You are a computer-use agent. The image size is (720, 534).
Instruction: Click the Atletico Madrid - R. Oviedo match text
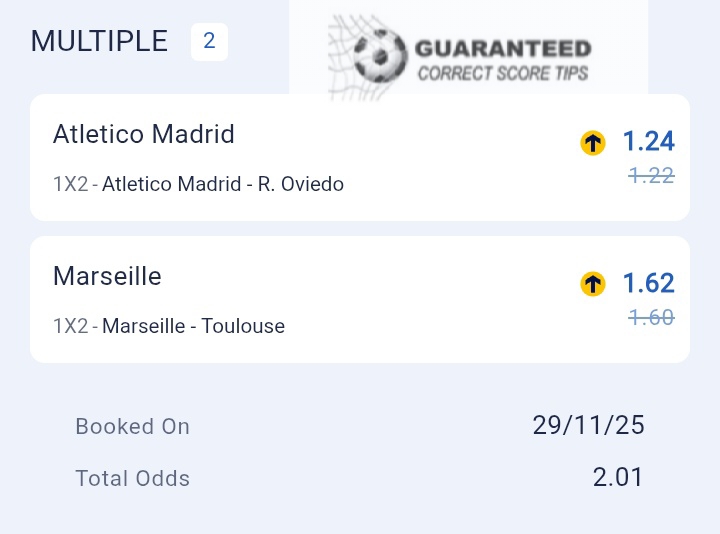(223, 184)
